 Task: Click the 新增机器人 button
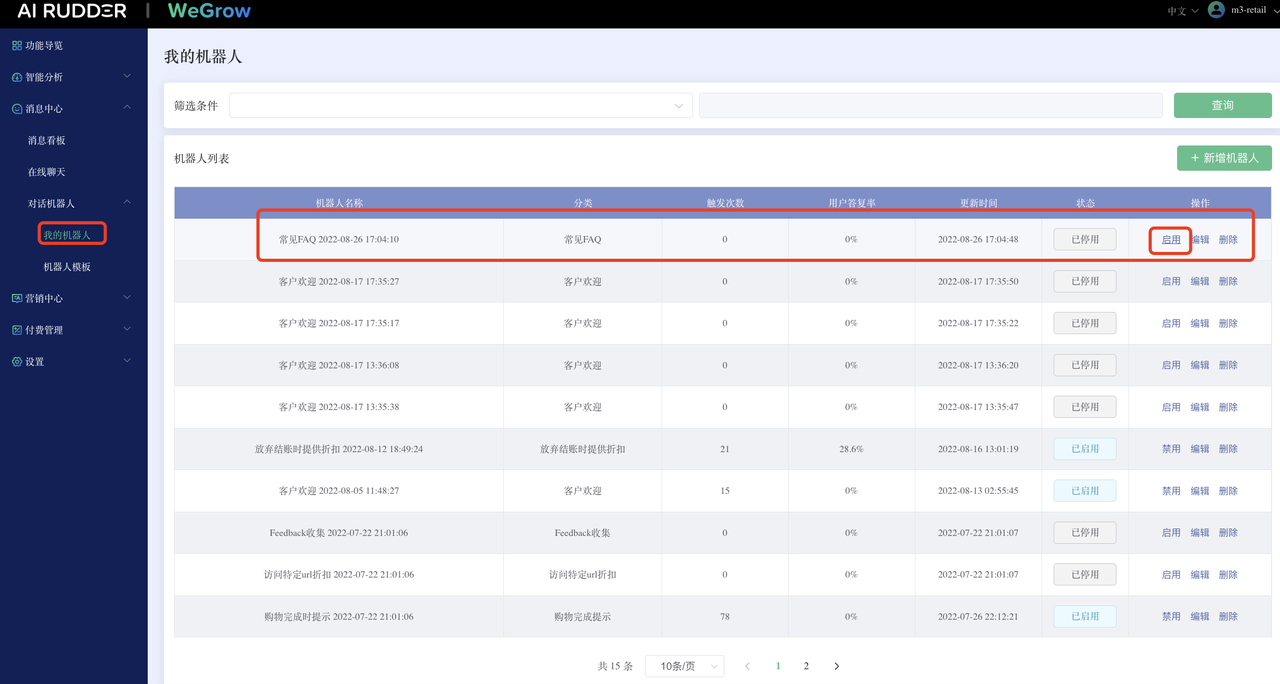tap(1225, 158)
